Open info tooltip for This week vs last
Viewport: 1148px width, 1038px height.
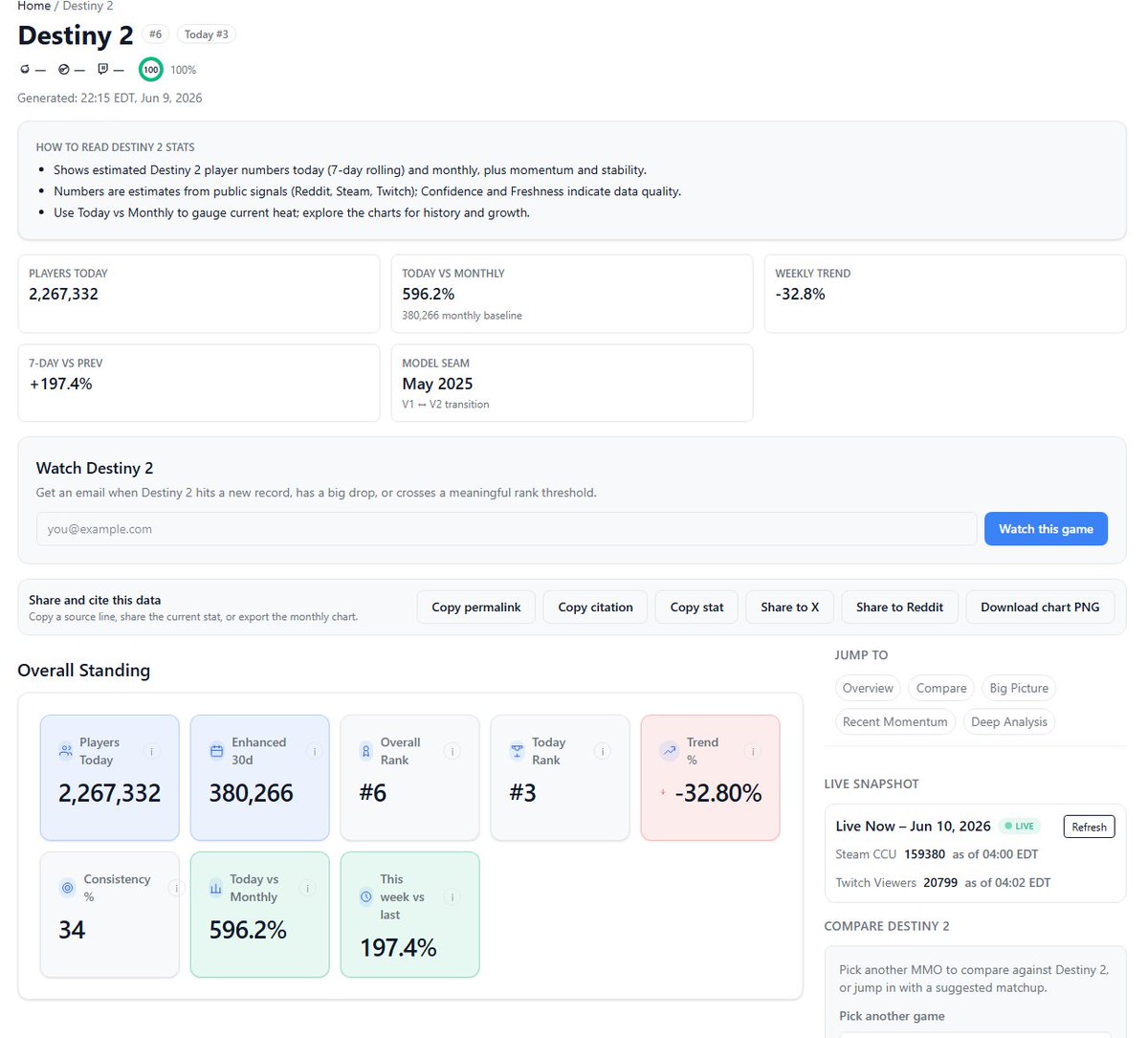pyautogui.click(x=453, y=897)
